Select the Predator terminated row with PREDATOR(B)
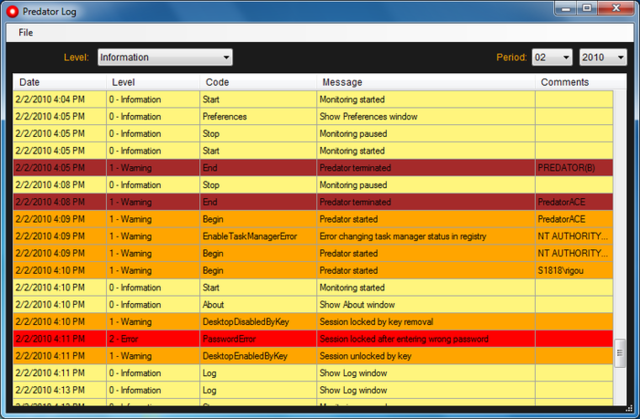 point(313,168)
